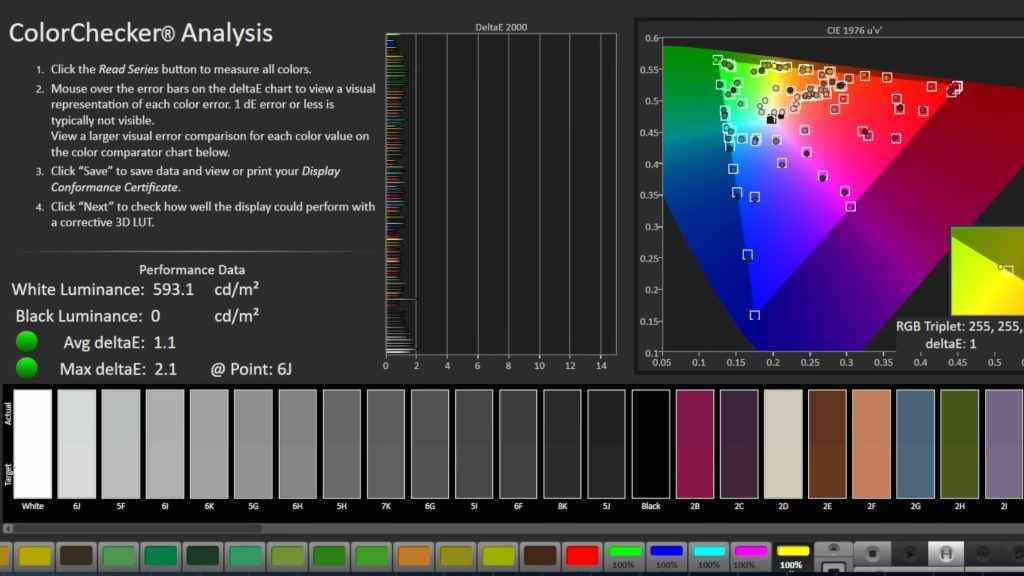The height and width of the screenshot is (576, 1024).
Task: Click the 6K gray swatch
Action: [209, 444]
